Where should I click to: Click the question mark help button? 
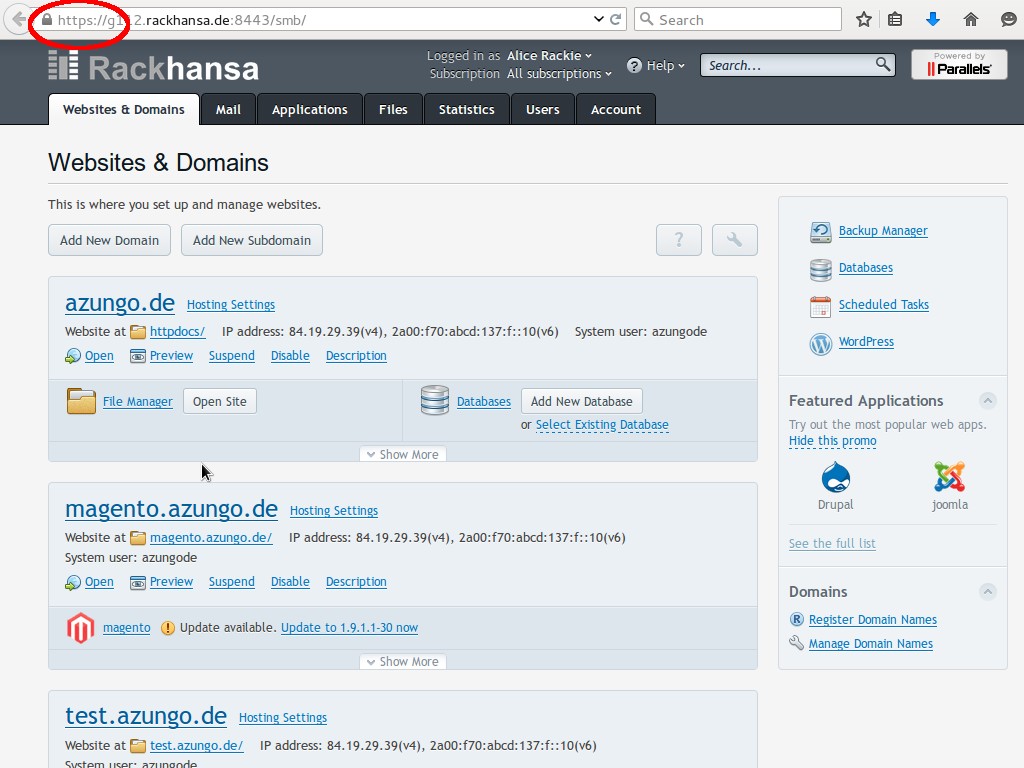(x=679, y=240)
